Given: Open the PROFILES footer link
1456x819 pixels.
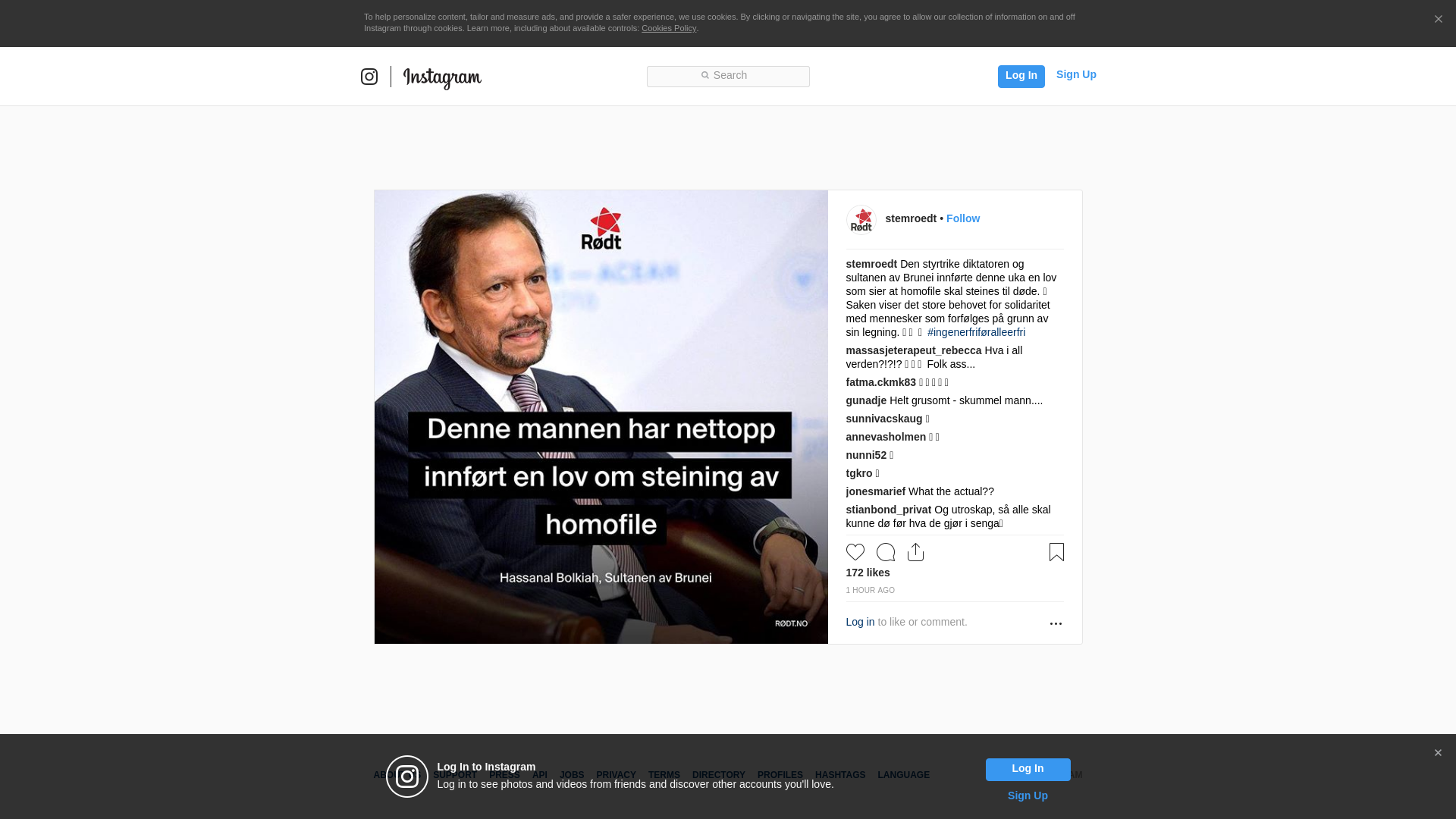Looking at the screenshot, I should coord(780,775).
